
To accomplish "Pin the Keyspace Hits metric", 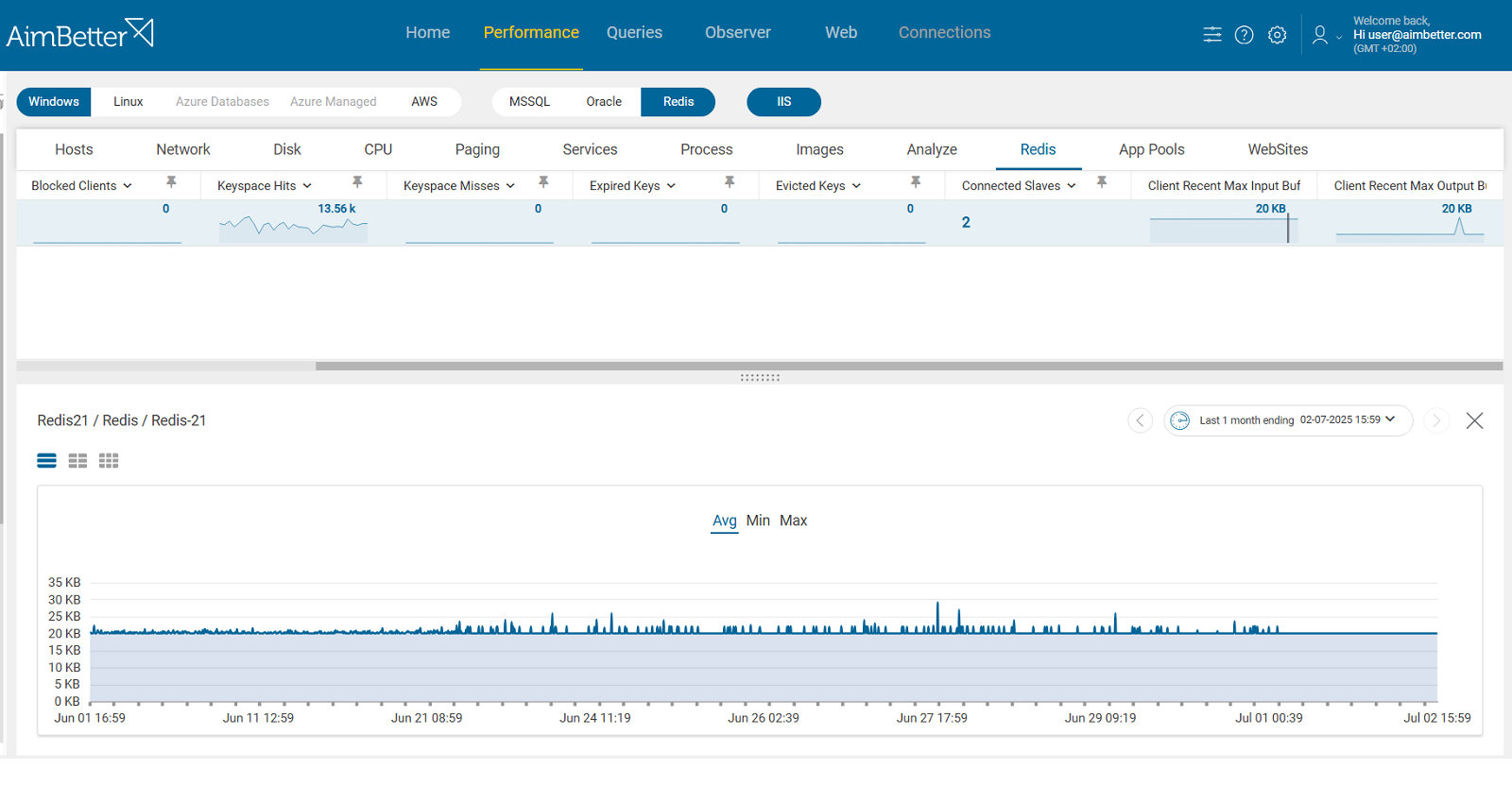I will coord(357,181).
